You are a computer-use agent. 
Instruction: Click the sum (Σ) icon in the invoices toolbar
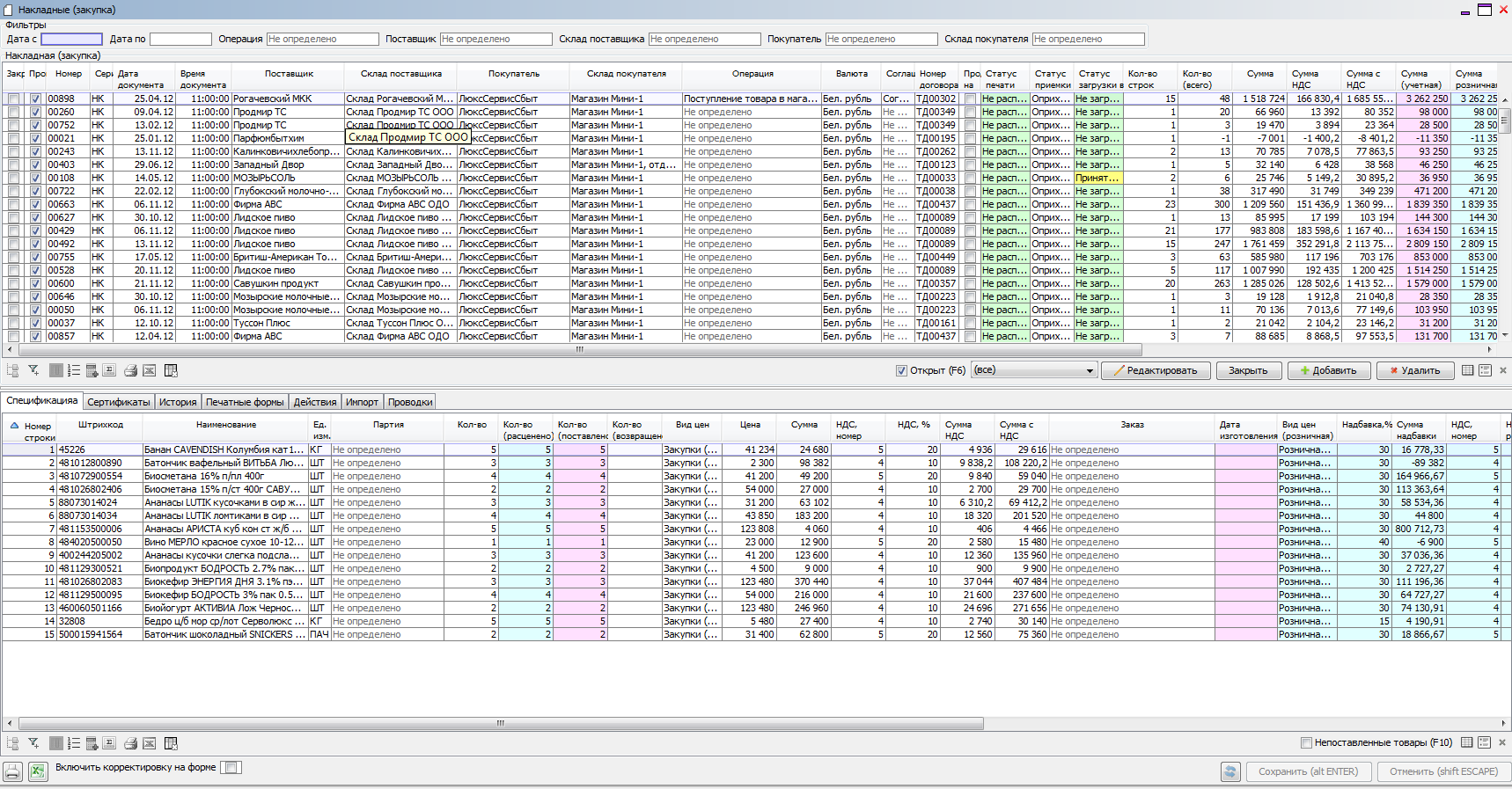click(x=109, y=371)
